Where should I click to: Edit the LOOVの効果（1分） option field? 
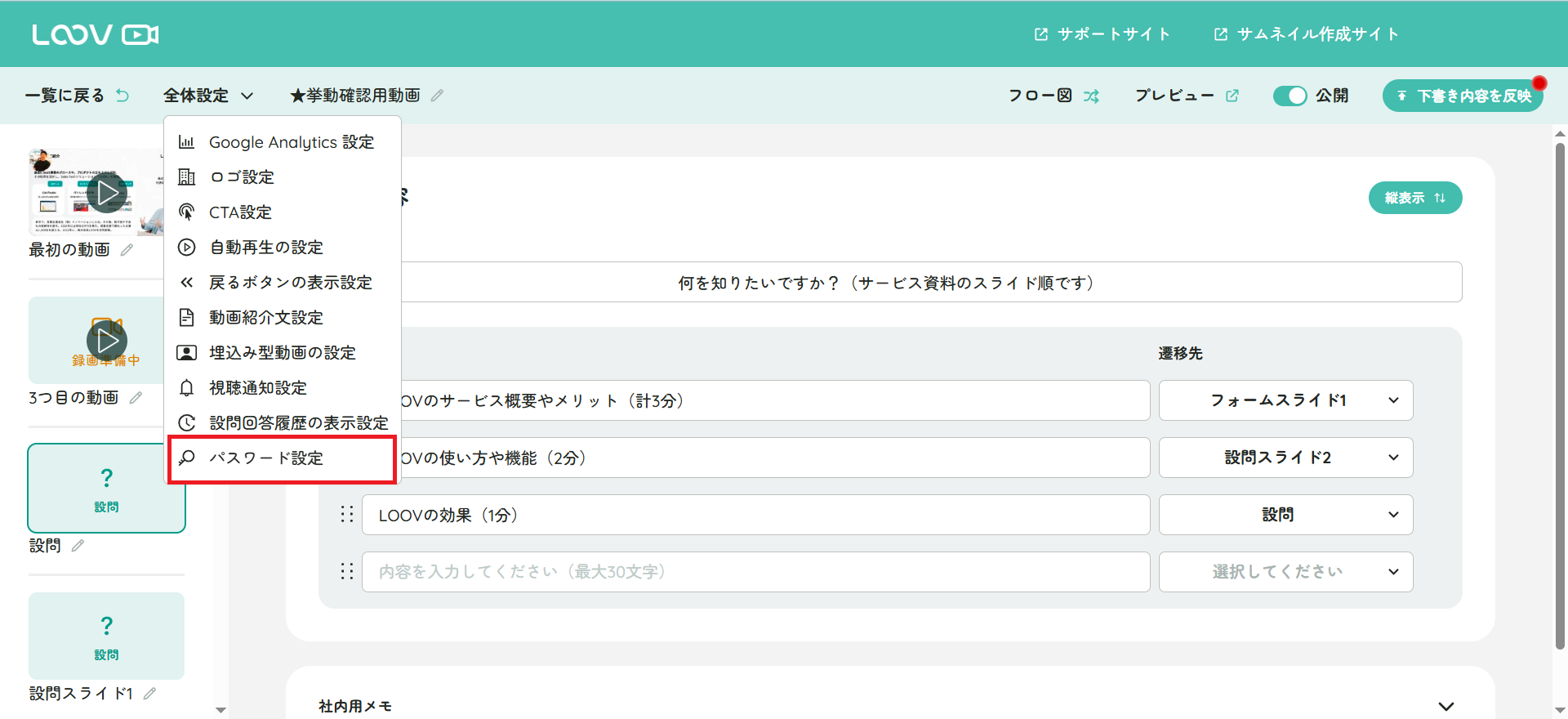click(x=755, y=515)
